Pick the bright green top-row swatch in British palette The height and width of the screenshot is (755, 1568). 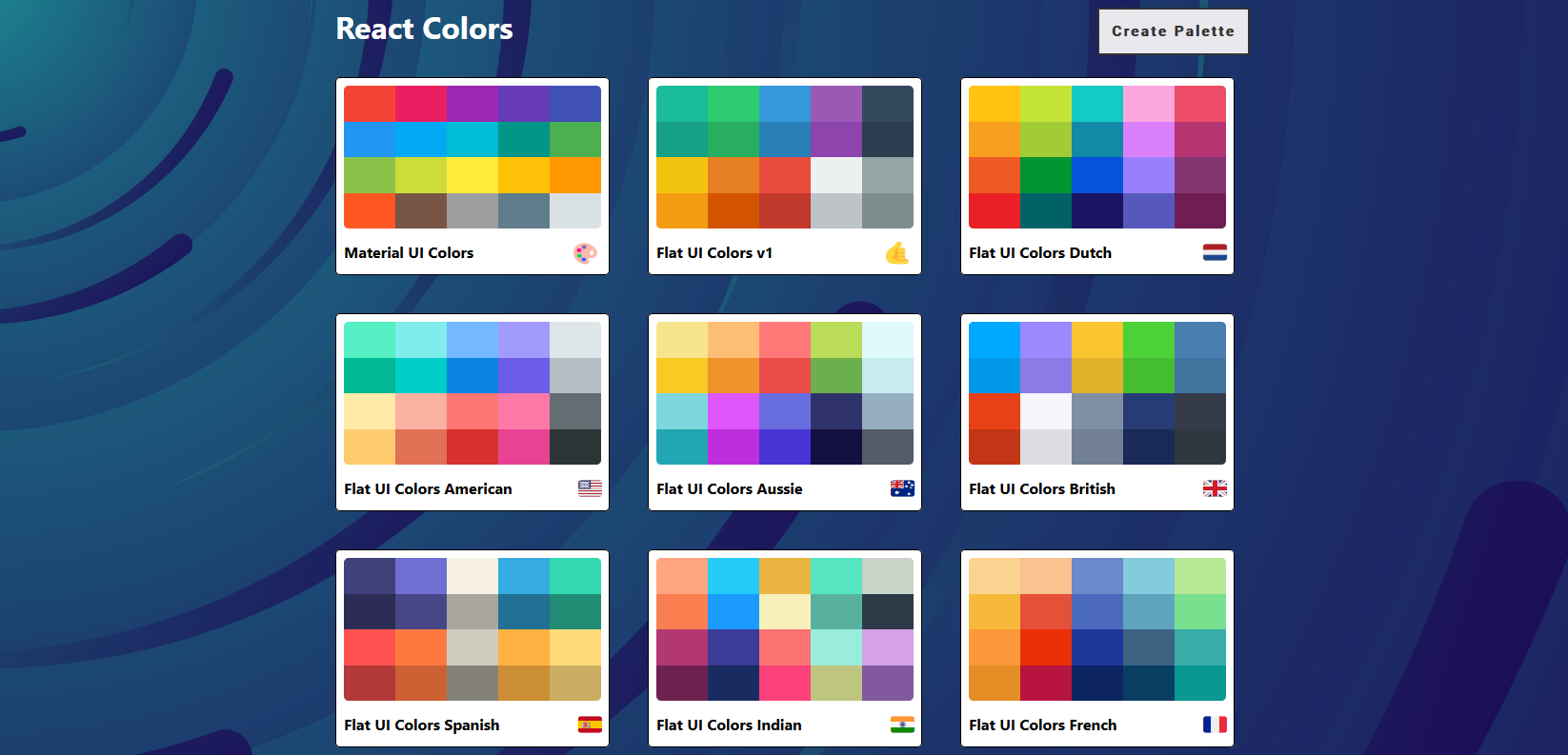1149,340
